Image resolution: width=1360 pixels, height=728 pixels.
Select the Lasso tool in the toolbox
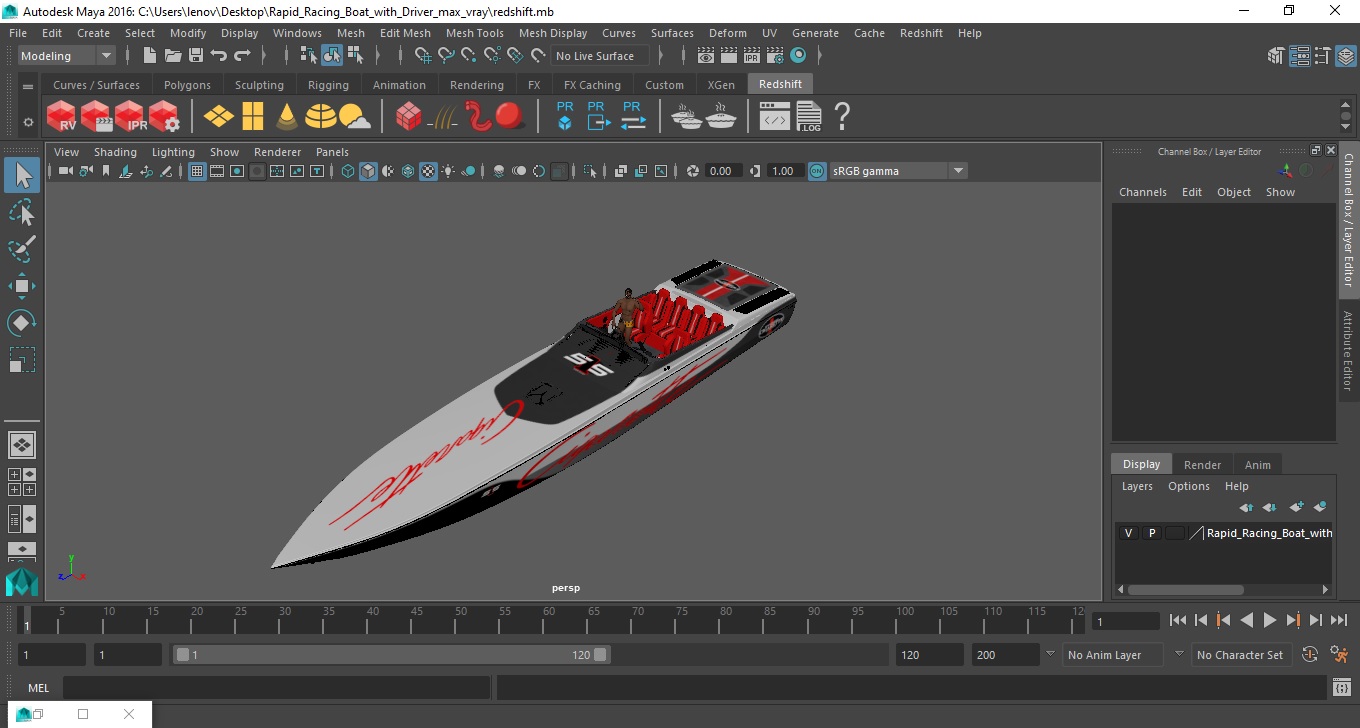point(22,212)
